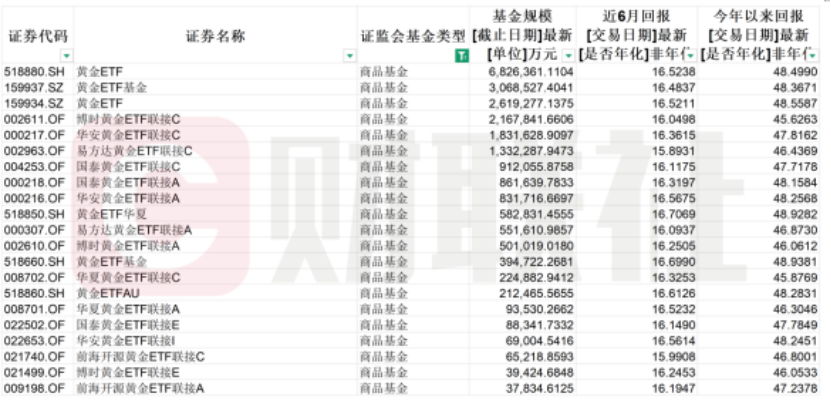Open the 近6月回报 column filter dropdown

(691, 55)
